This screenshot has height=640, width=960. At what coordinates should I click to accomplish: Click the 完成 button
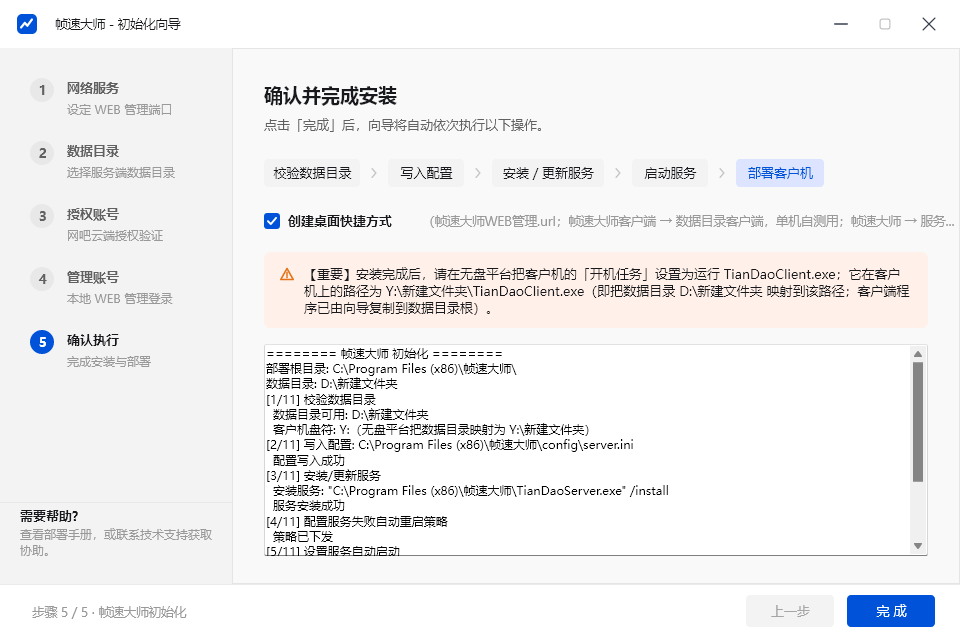tap(891, 611)
